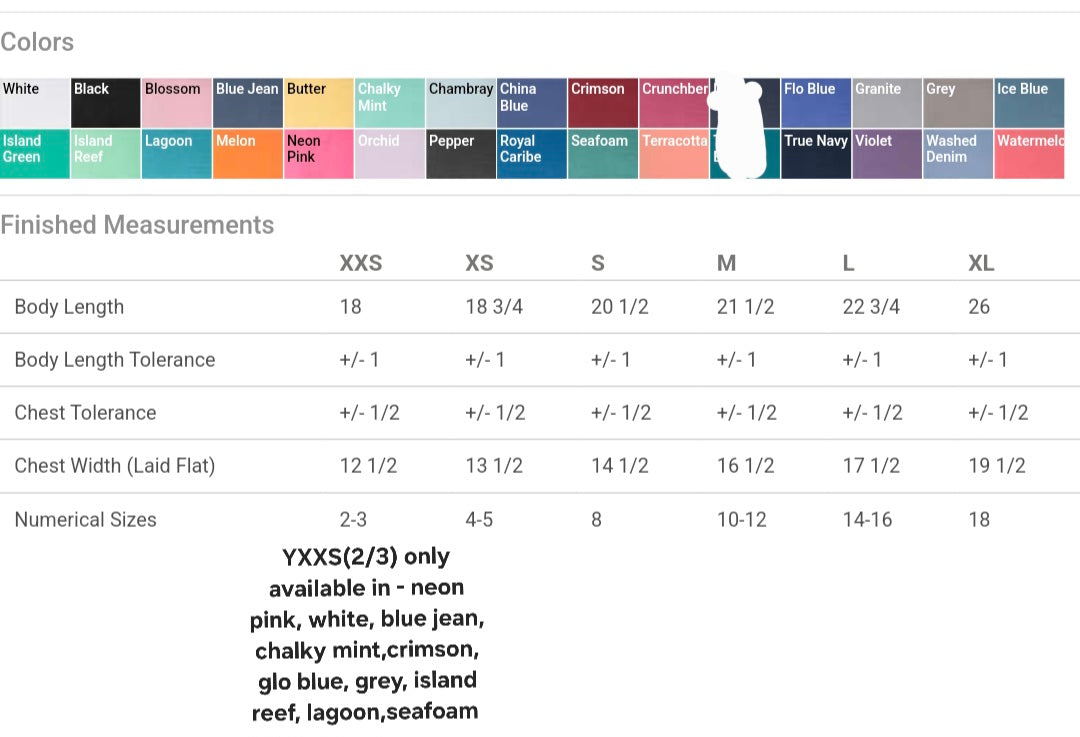The height and width of the screenshot is (737, 1080).
Task: Select the Neon Pink swatch
Action: click(x=318, y=155)
